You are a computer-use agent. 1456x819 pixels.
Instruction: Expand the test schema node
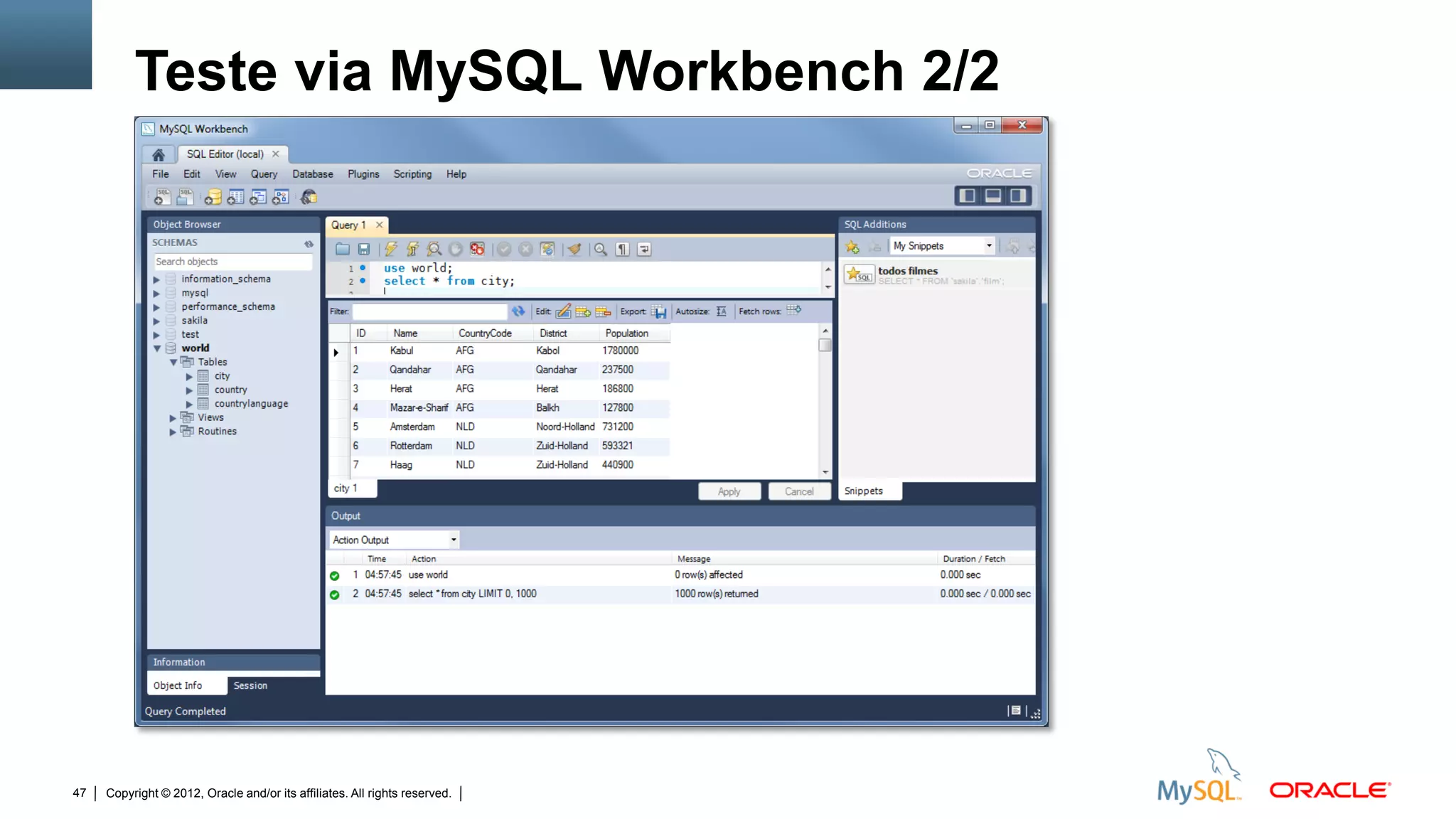pos(156,335)
